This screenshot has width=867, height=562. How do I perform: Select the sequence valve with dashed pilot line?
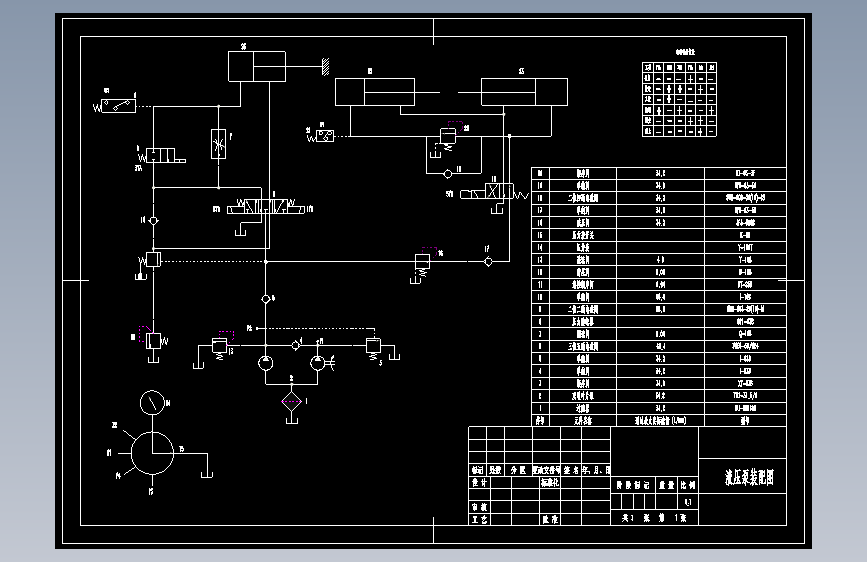tap(153, 259)
